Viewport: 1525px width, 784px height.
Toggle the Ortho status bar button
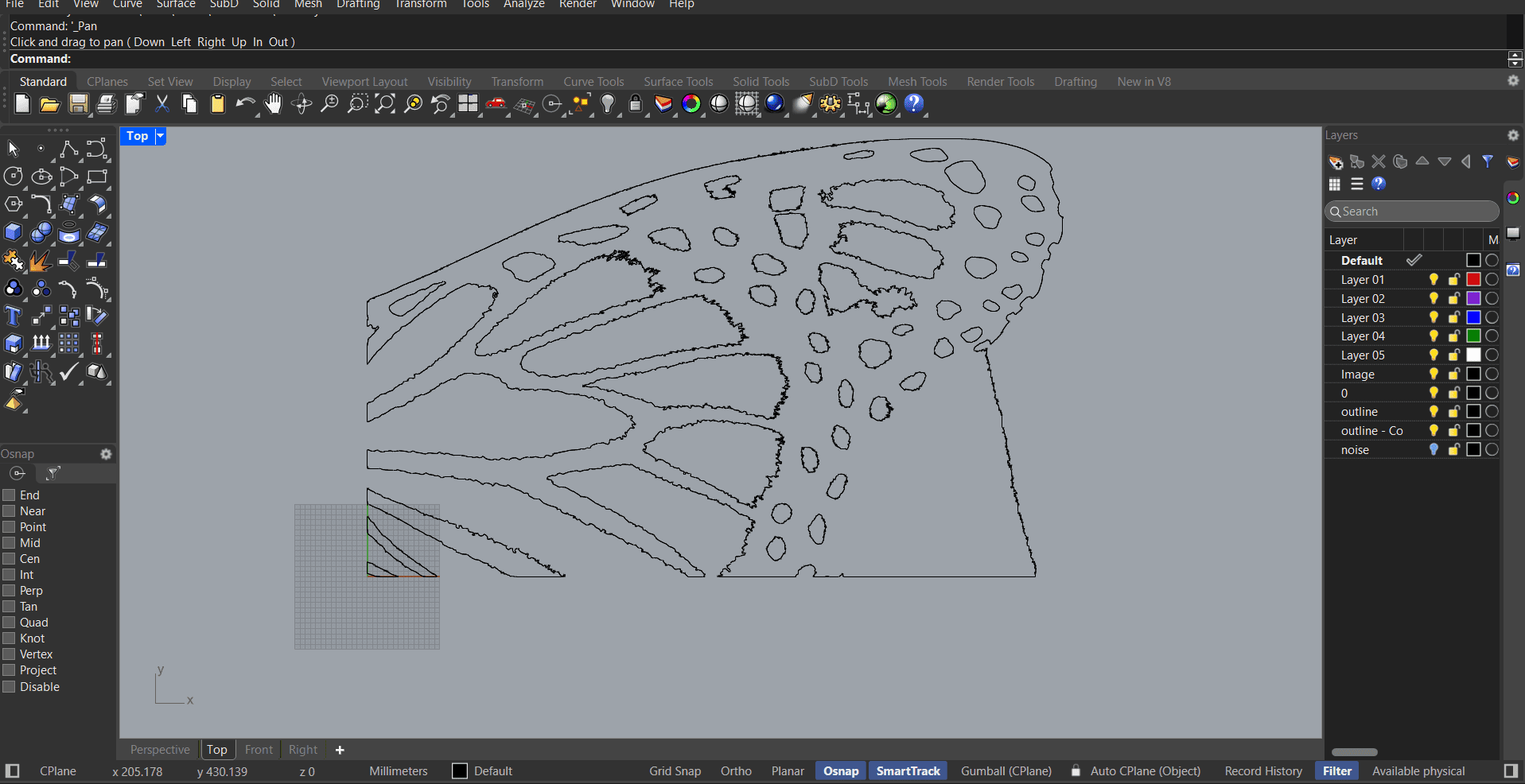tap(736, 771)
